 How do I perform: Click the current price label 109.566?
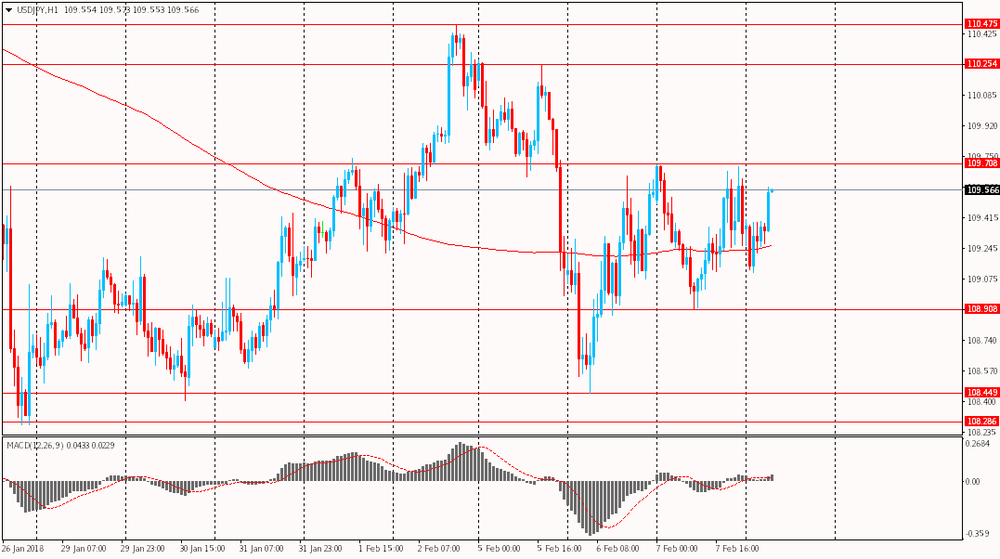982,190
